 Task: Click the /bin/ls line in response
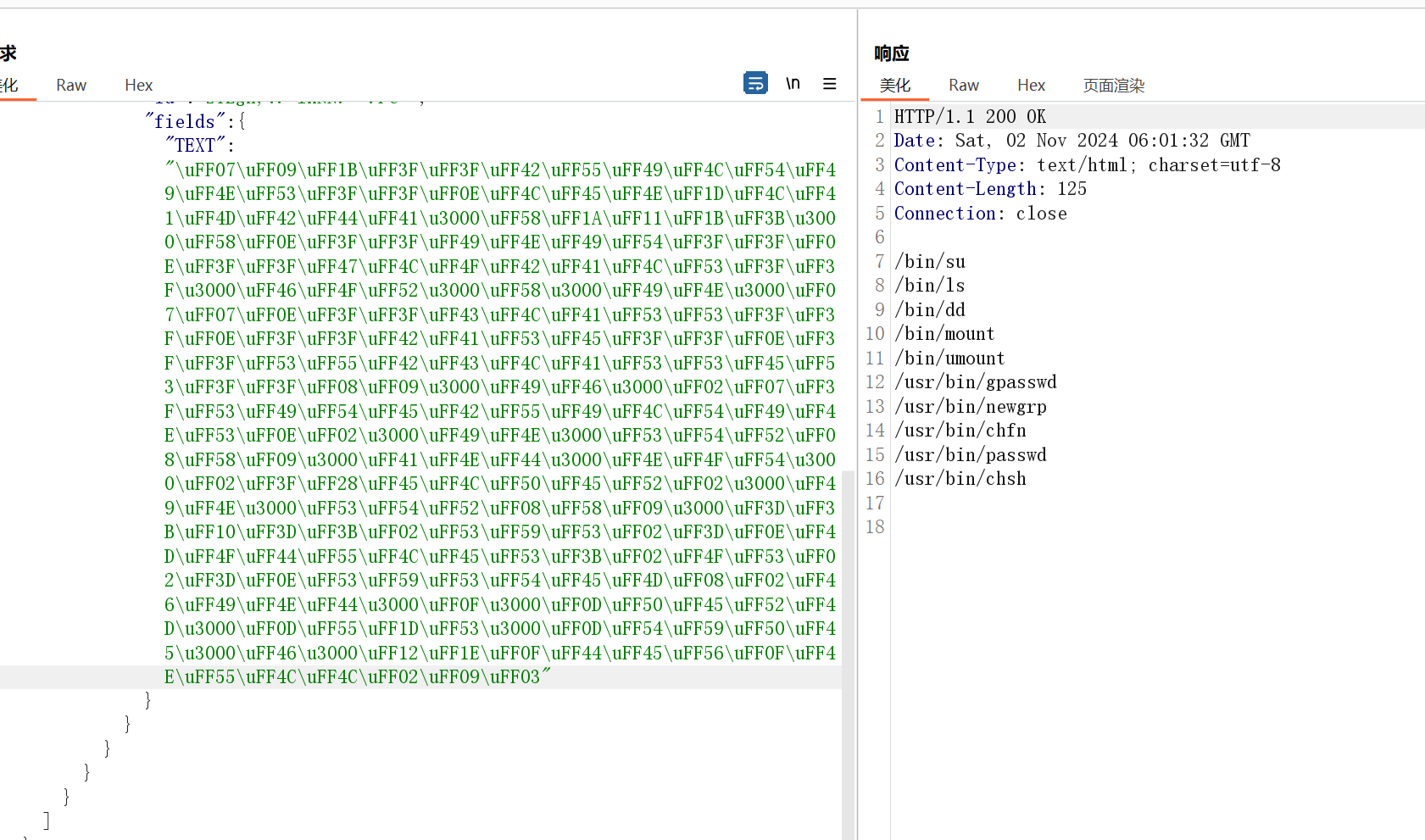click(930, 285)
